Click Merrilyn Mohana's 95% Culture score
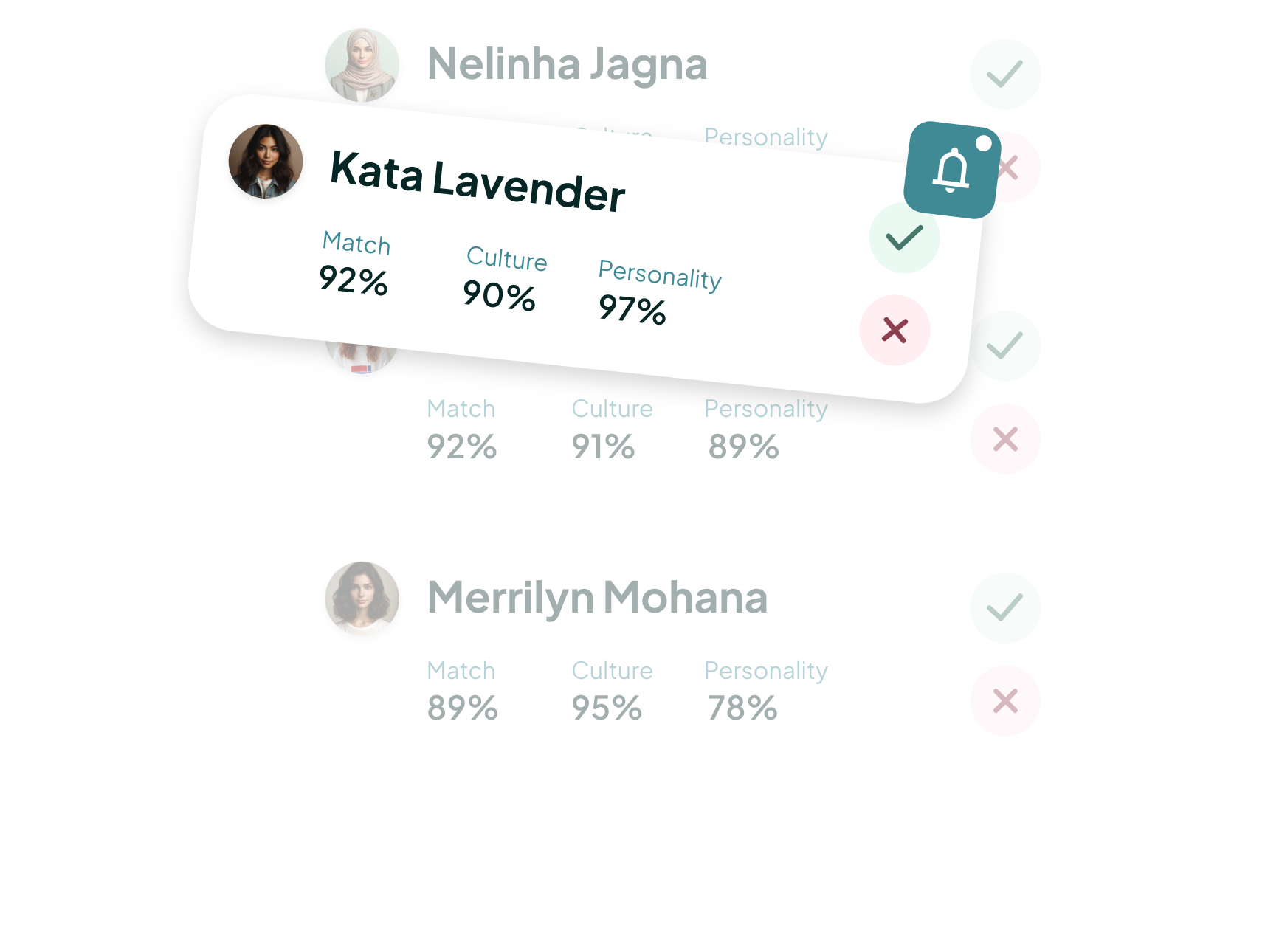Image resolution: width=1265 pixels, height=952 pixels. tap(607, 708)
